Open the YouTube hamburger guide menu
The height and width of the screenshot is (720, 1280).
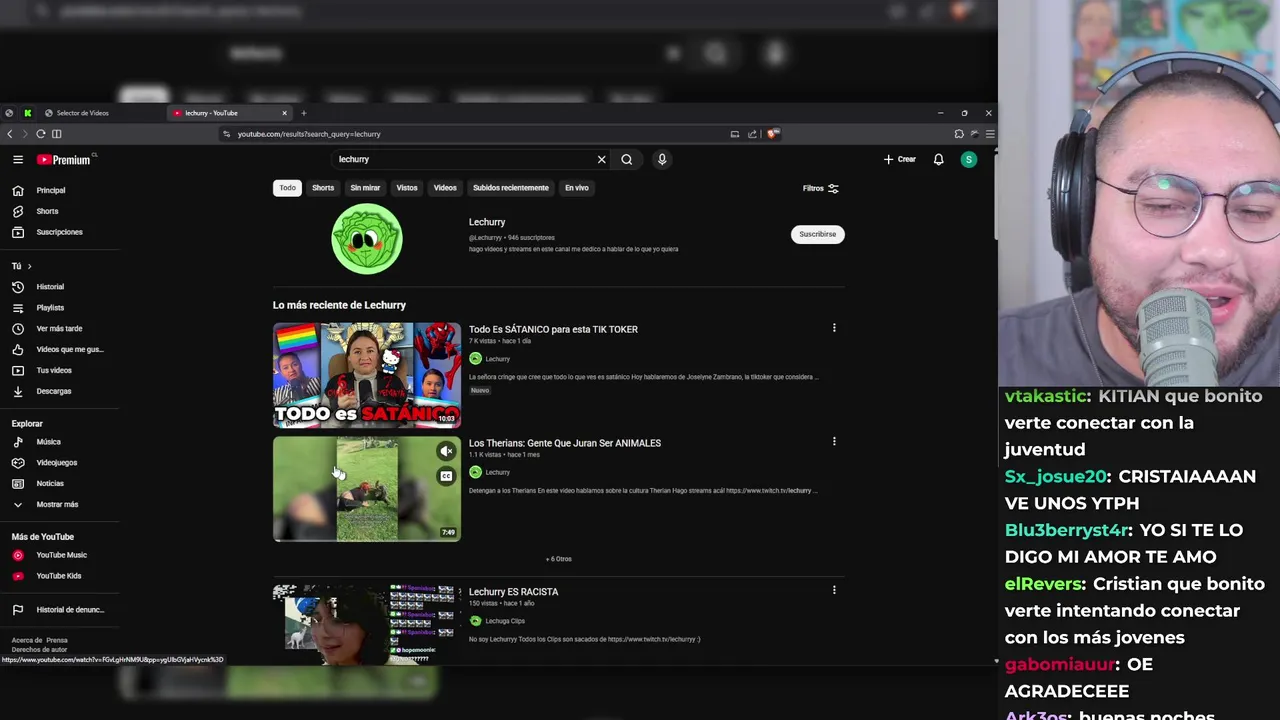pyautogui.click(x=17, y=159)
